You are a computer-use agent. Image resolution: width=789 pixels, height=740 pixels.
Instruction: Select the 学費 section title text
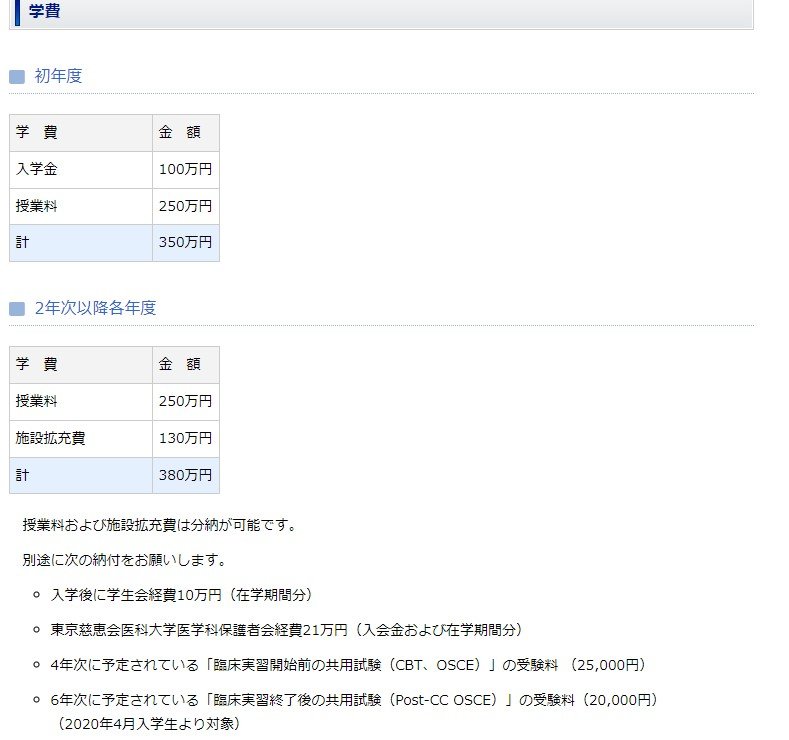[44, 12]
